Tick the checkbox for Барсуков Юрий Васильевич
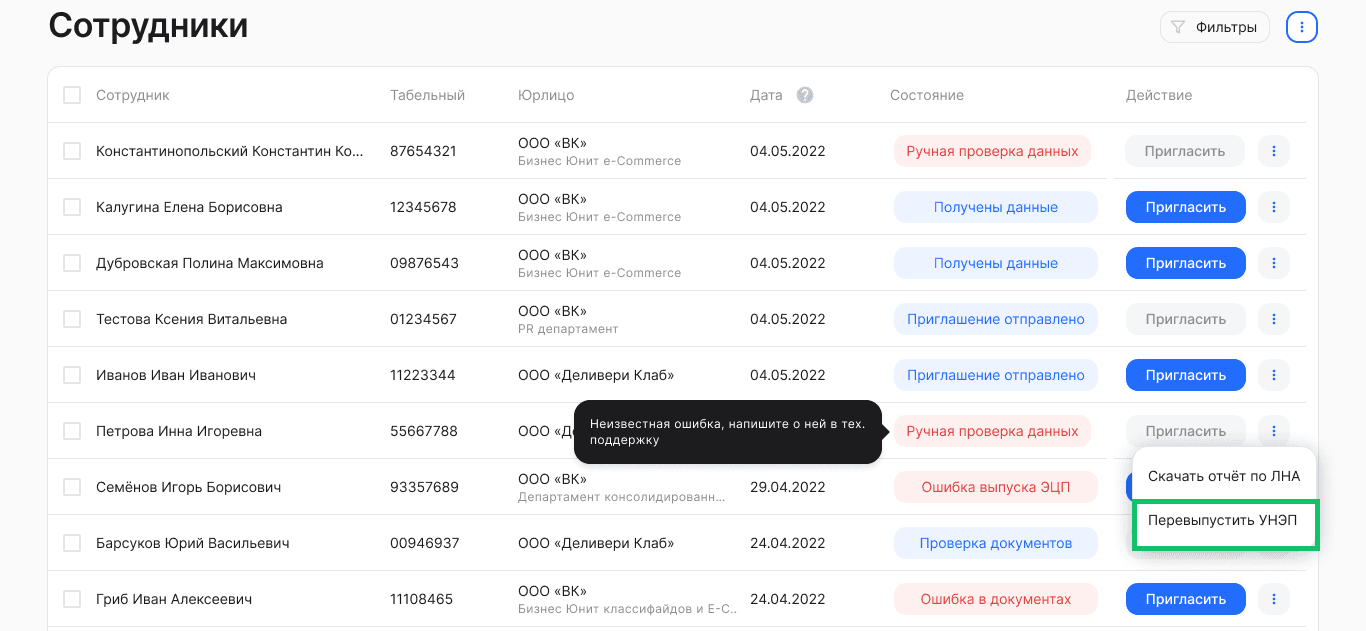 (x=72, y=543)
